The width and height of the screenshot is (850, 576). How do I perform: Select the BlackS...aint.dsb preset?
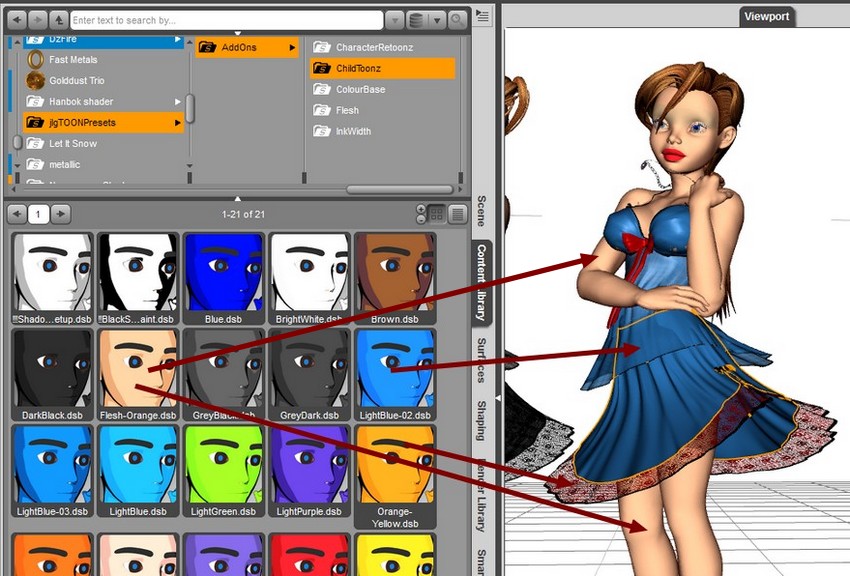click(x=138, y=279)
